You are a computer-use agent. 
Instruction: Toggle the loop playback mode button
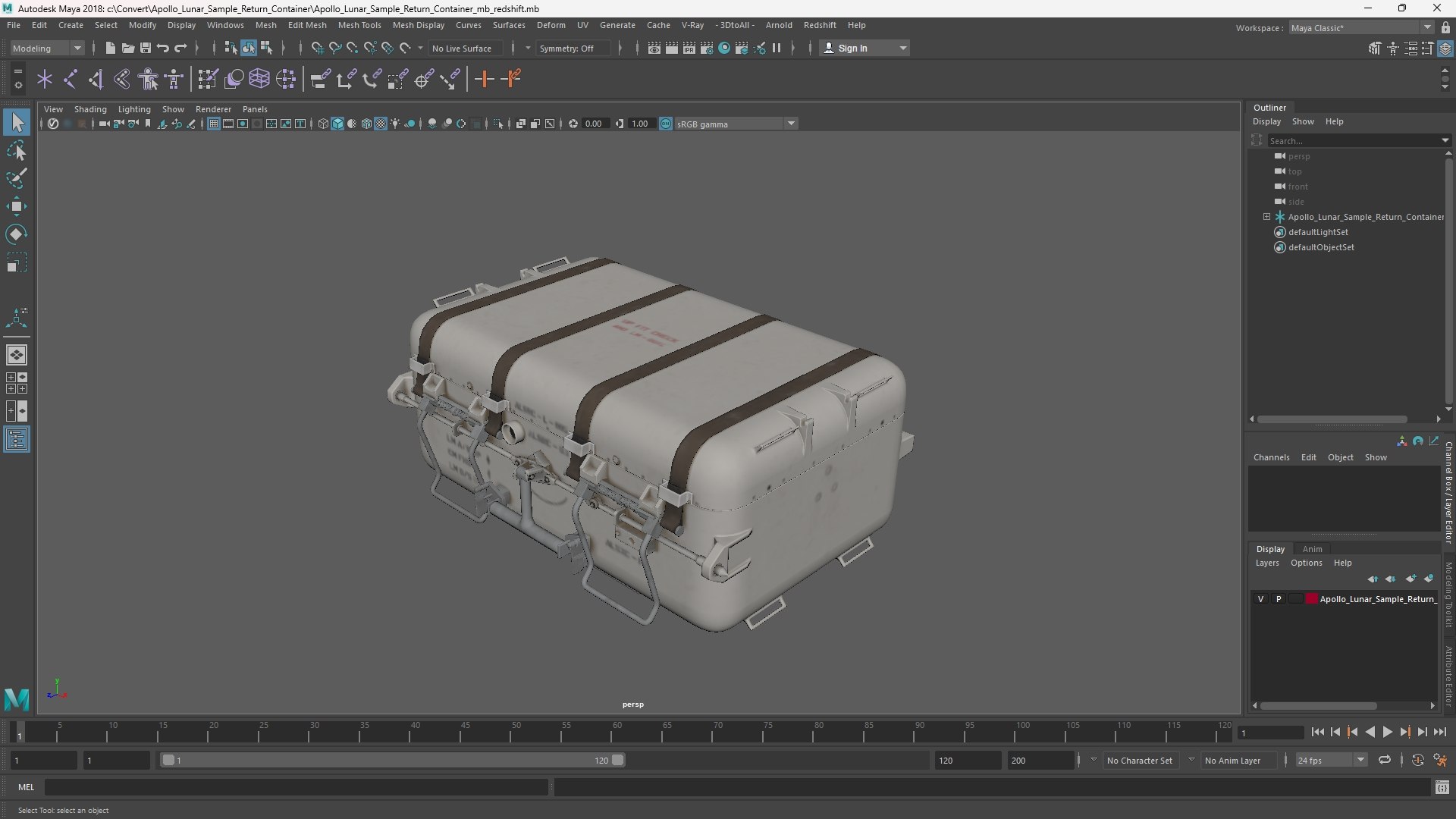click(1384, 760)
